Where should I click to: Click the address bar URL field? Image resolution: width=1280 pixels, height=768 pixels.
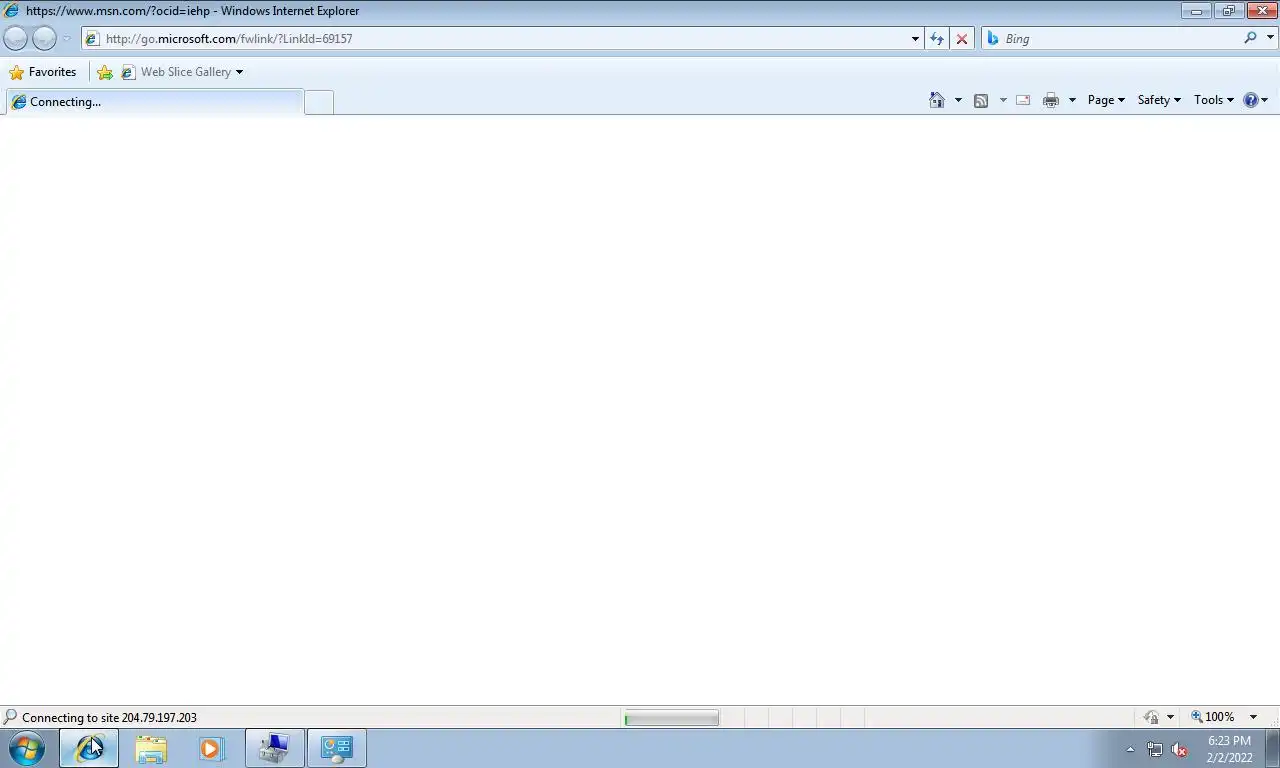(x=495, y=39)
